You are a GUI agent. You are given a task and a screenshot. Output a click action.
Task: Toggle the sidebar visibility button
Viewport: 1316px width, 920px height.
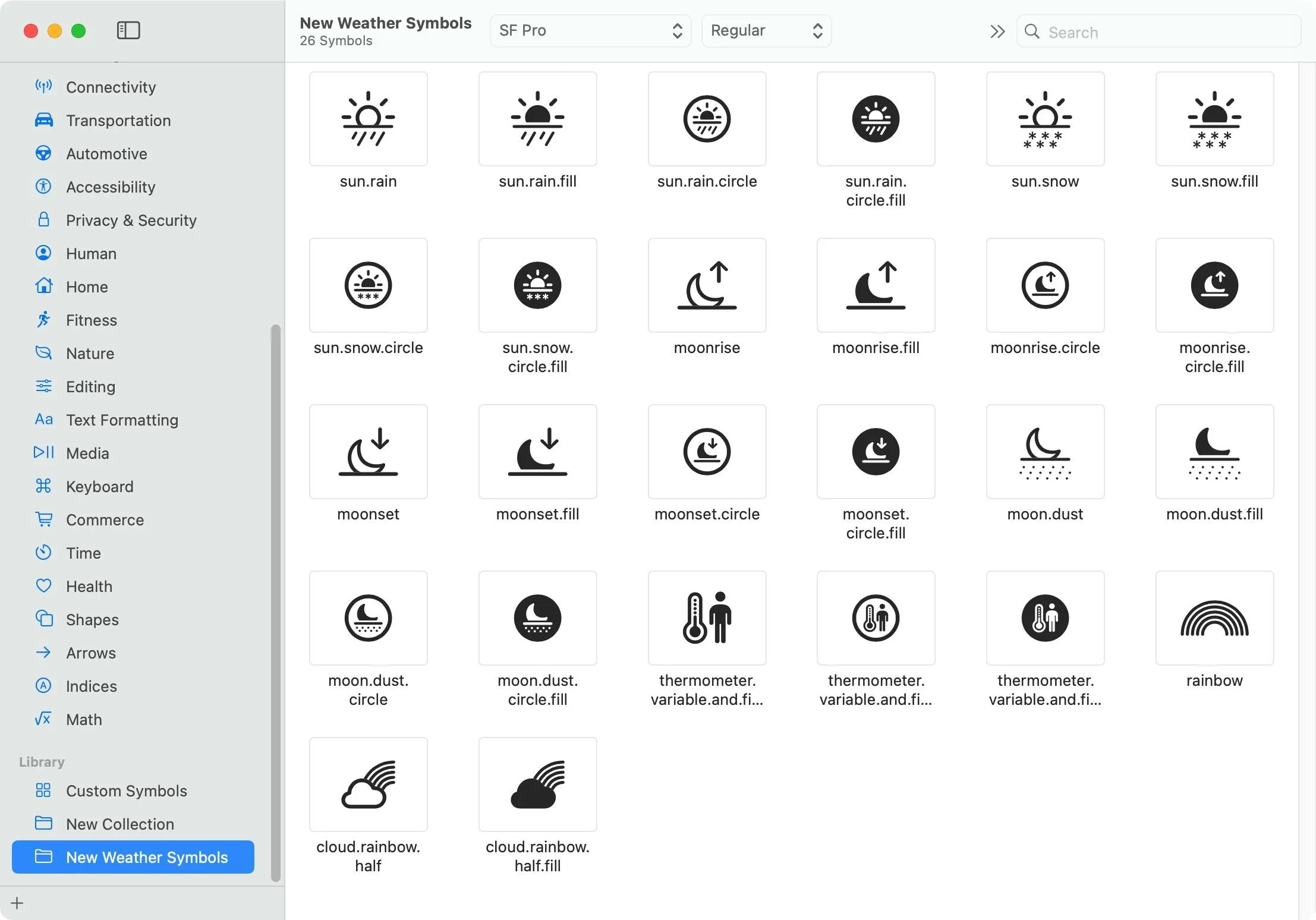128,30
